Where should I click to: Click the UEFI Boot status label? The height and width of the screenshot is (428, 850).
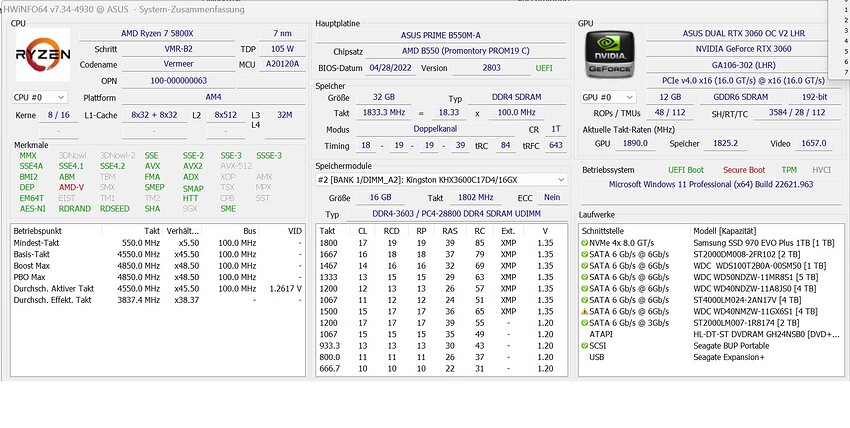point(686,170)
